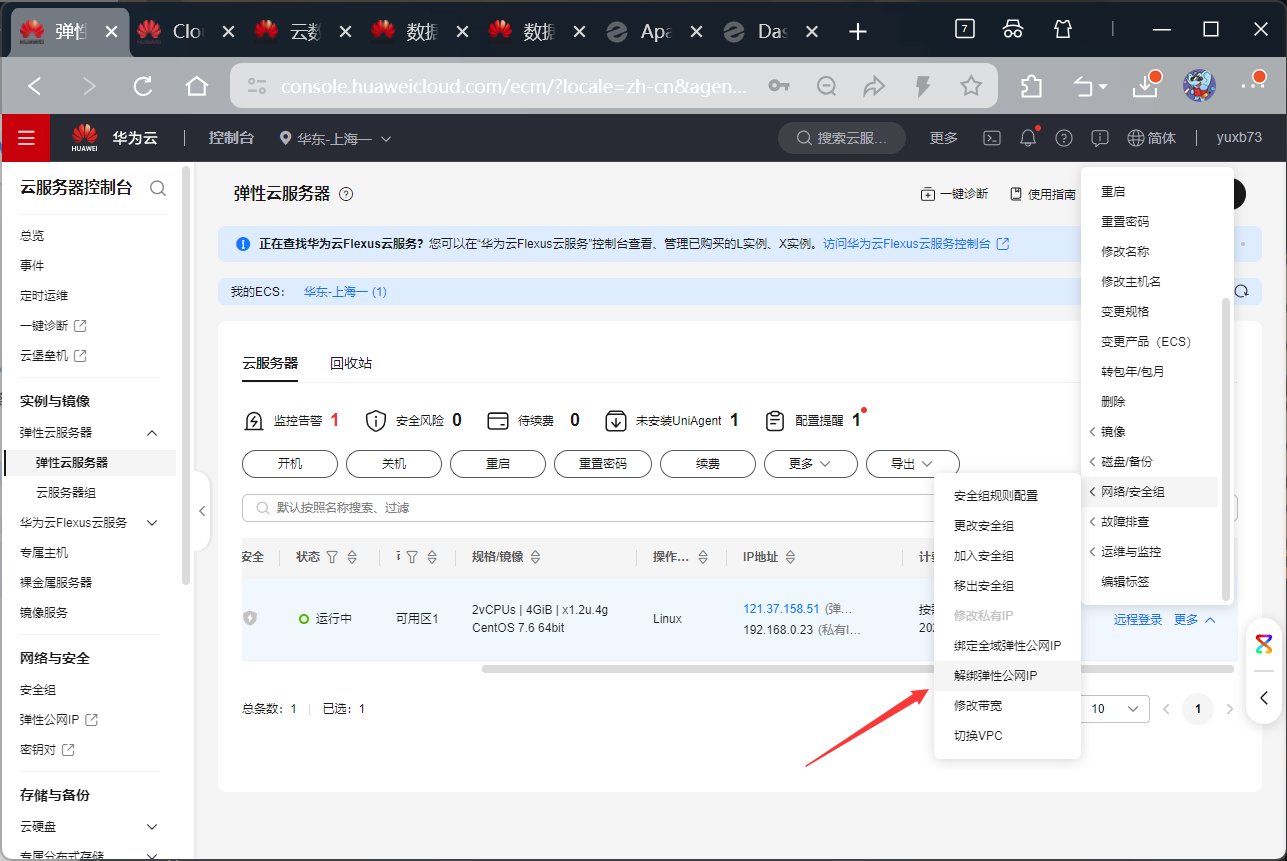Click the search icon beside 云服务器控制台
1287x861 pixels.
[x=158, y=188]
